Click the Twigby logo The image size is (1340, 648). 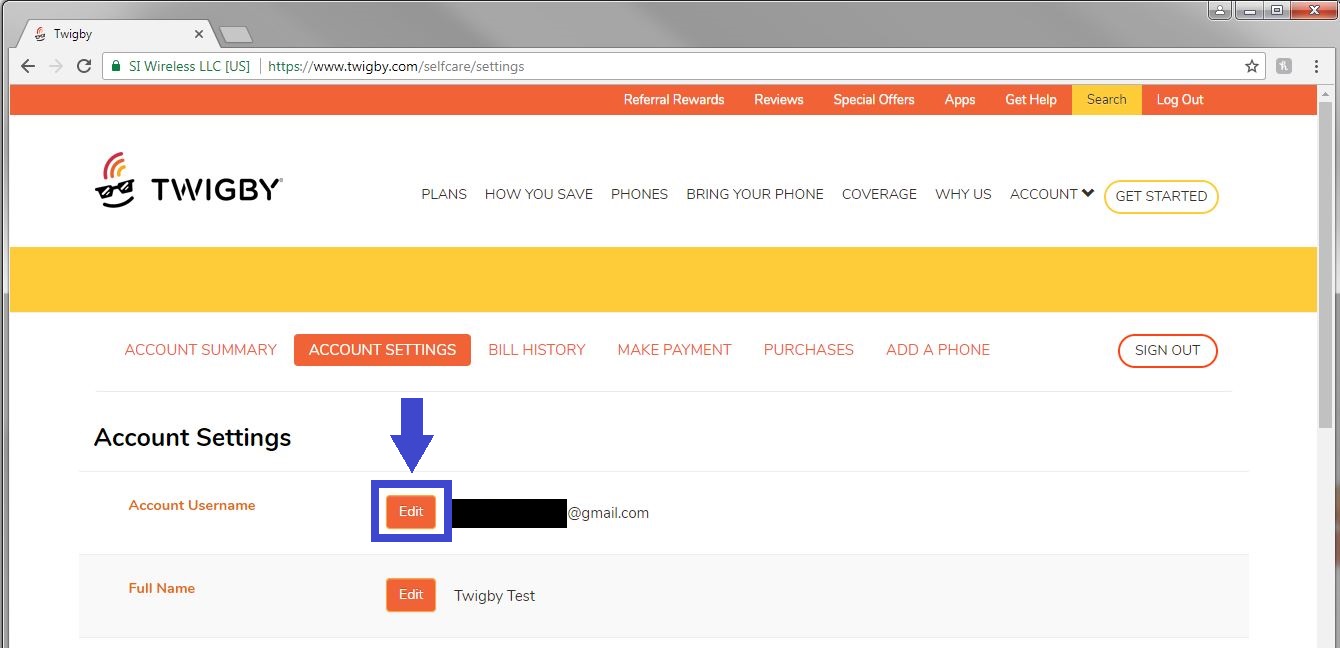(x=188, y=181)
